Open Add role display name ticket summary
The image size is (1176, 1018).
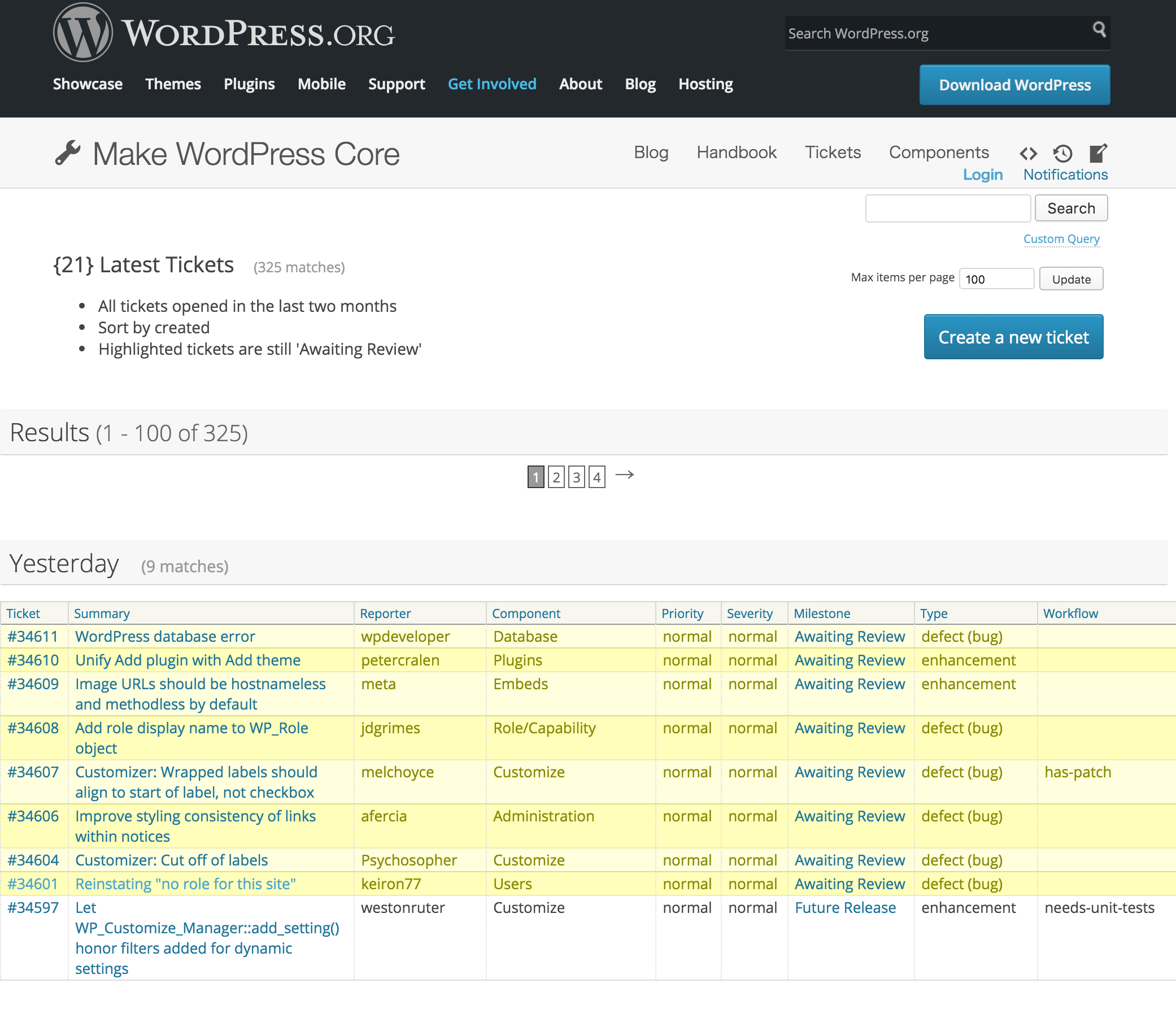[x=192, y=738]
